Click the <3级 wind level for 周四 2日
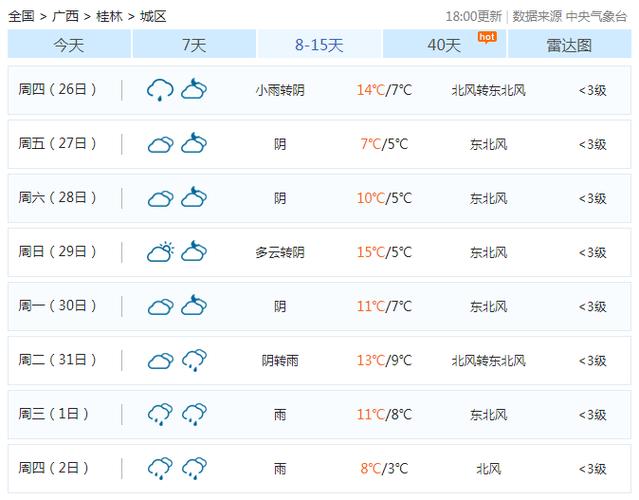Viewport: 639px width, 500px height. 593,469
